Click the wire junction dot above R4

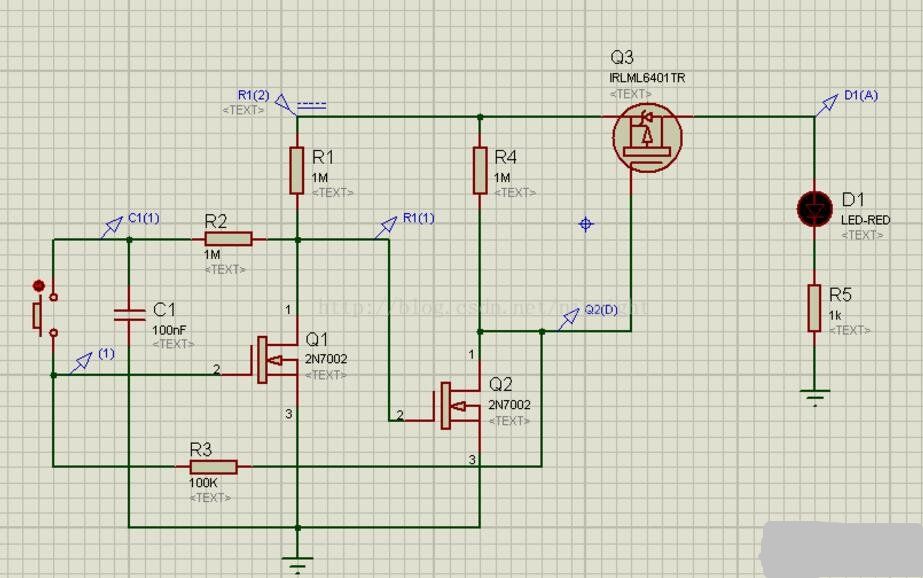click(x=480, y=117)
